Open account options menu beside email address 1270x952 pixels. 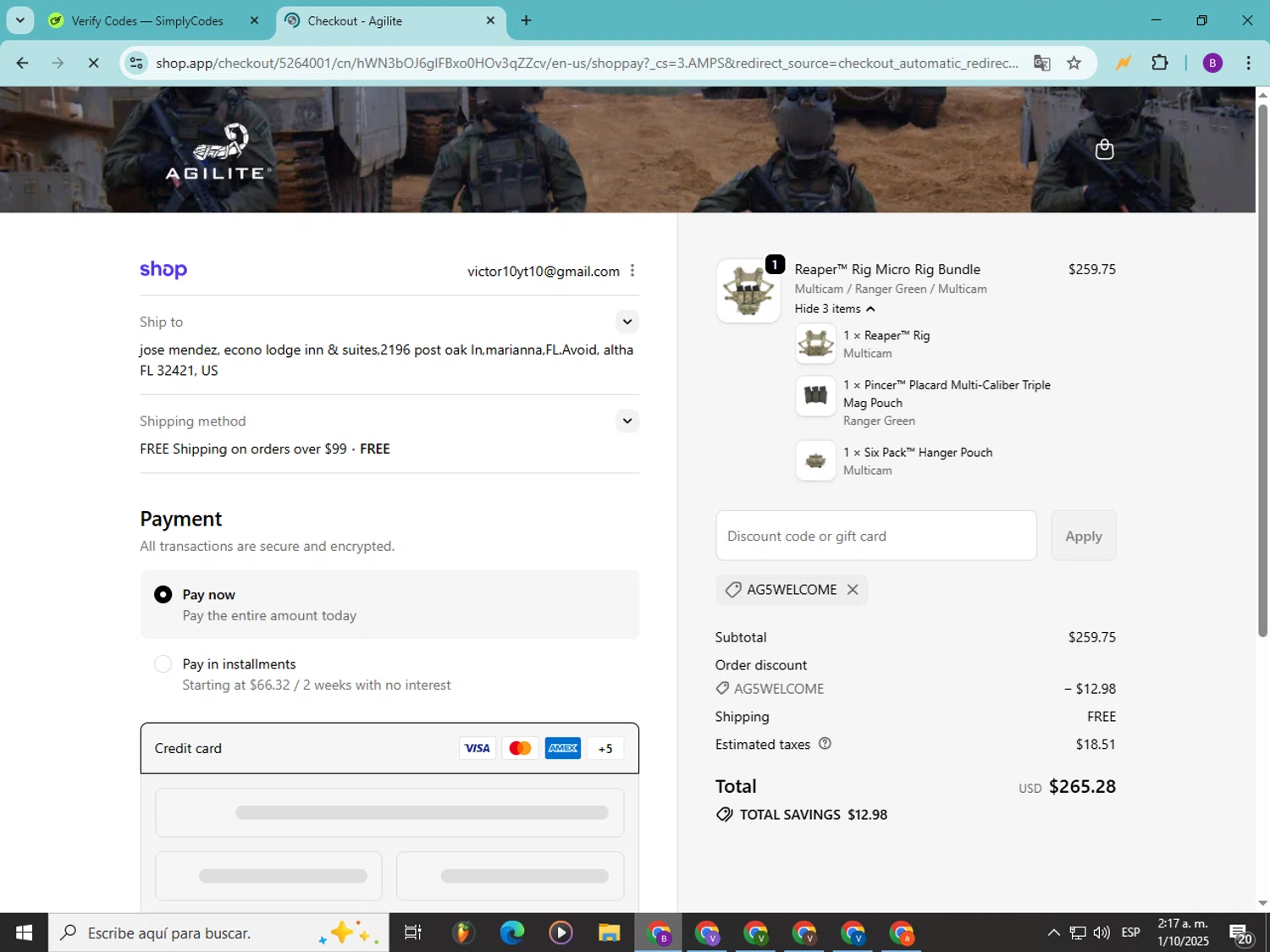pos(632,271)
